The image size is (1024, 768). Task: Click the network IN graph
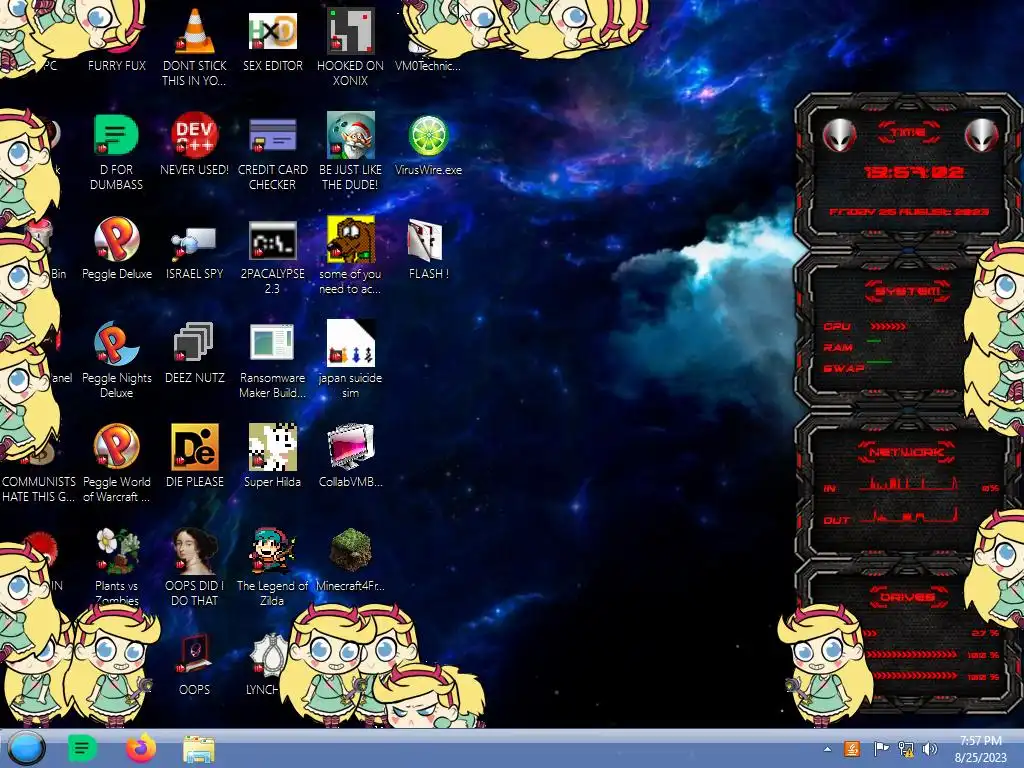(908, 484)
